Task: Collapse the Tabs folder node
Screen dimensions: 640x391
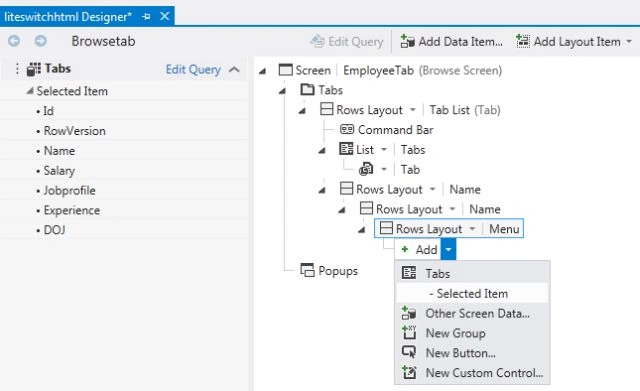Action: point(282,91)
